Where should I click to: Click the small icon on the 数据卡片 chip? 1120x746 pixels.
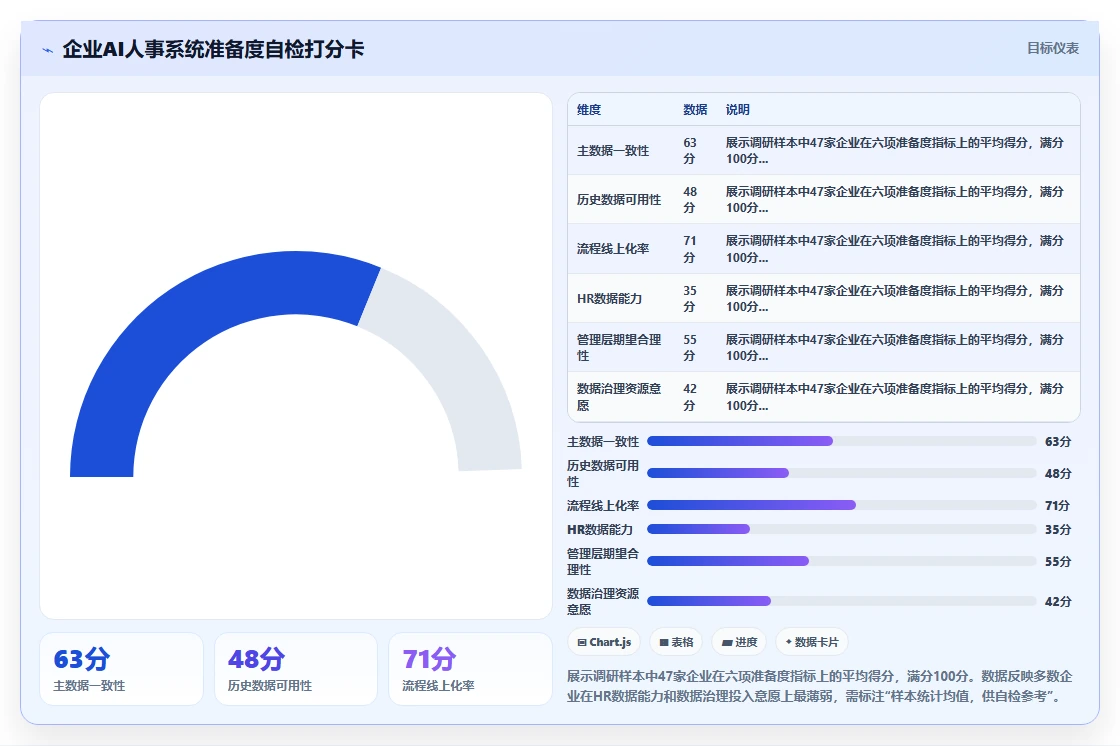pyautogui.click(x=789, y=642)
